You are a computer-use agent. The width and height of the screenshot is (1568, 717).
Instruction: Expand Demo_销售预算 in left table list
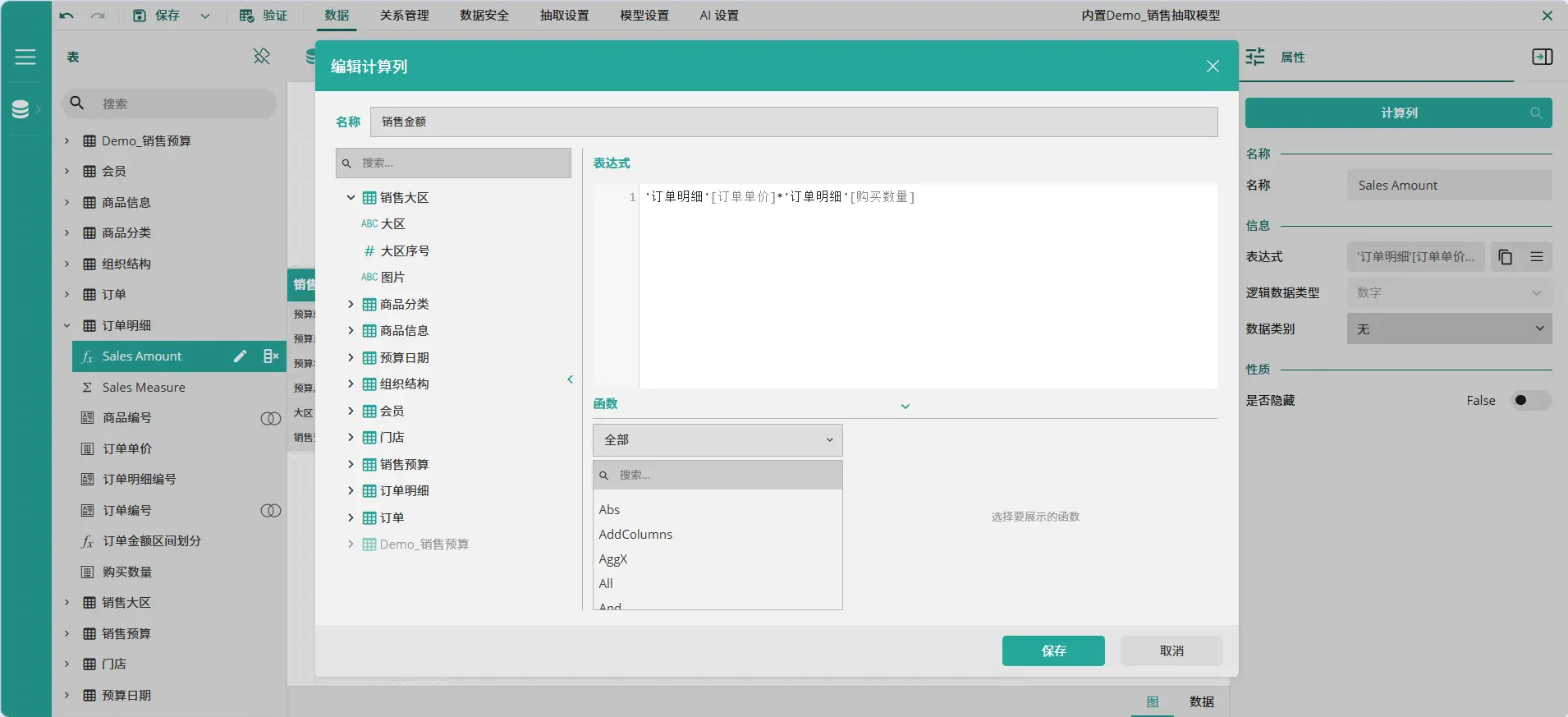click(x=66, y=140)
